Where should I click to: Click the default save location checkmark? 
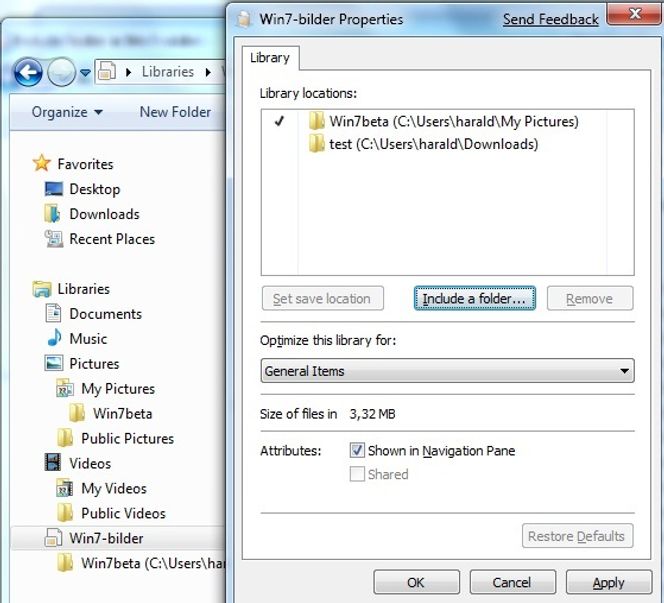[x=279, y=122]
